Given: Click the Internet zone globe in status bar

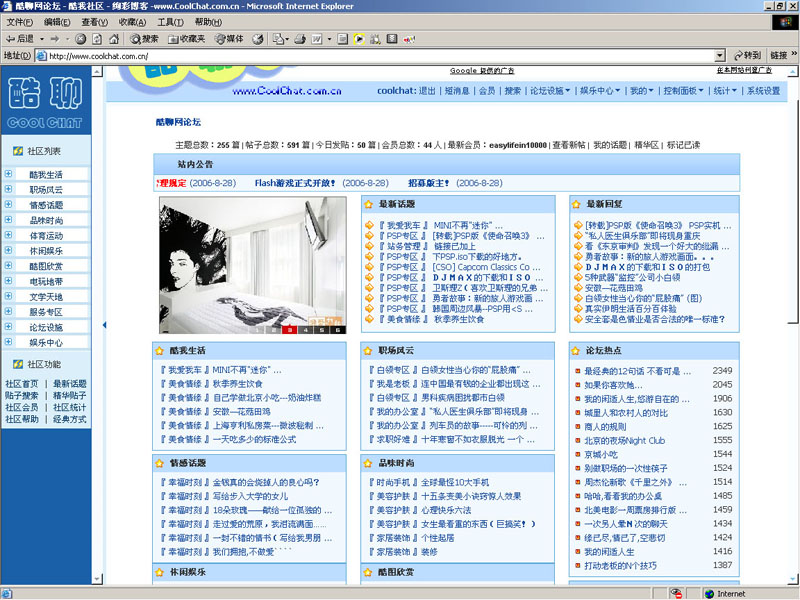Looking at the screenshot, I should [709, 594].
